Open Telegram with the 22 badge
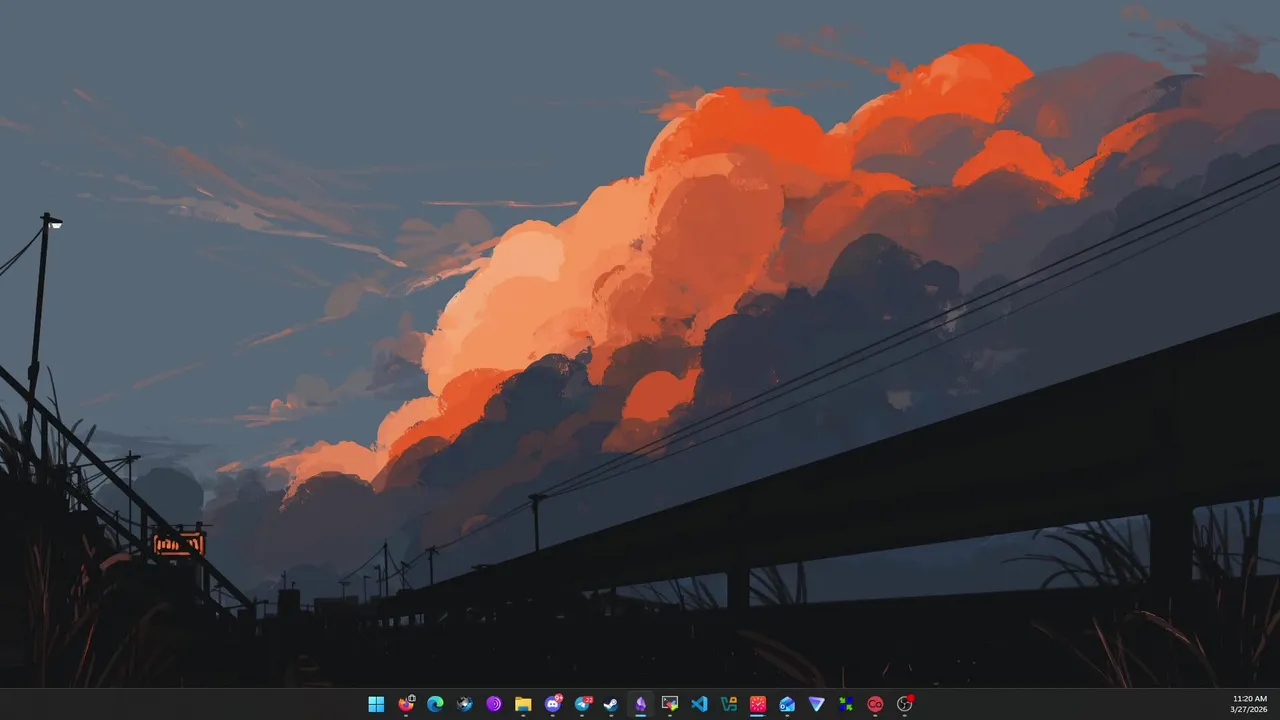The height and width of the screenshot is (720, 1280). [583, 704]
